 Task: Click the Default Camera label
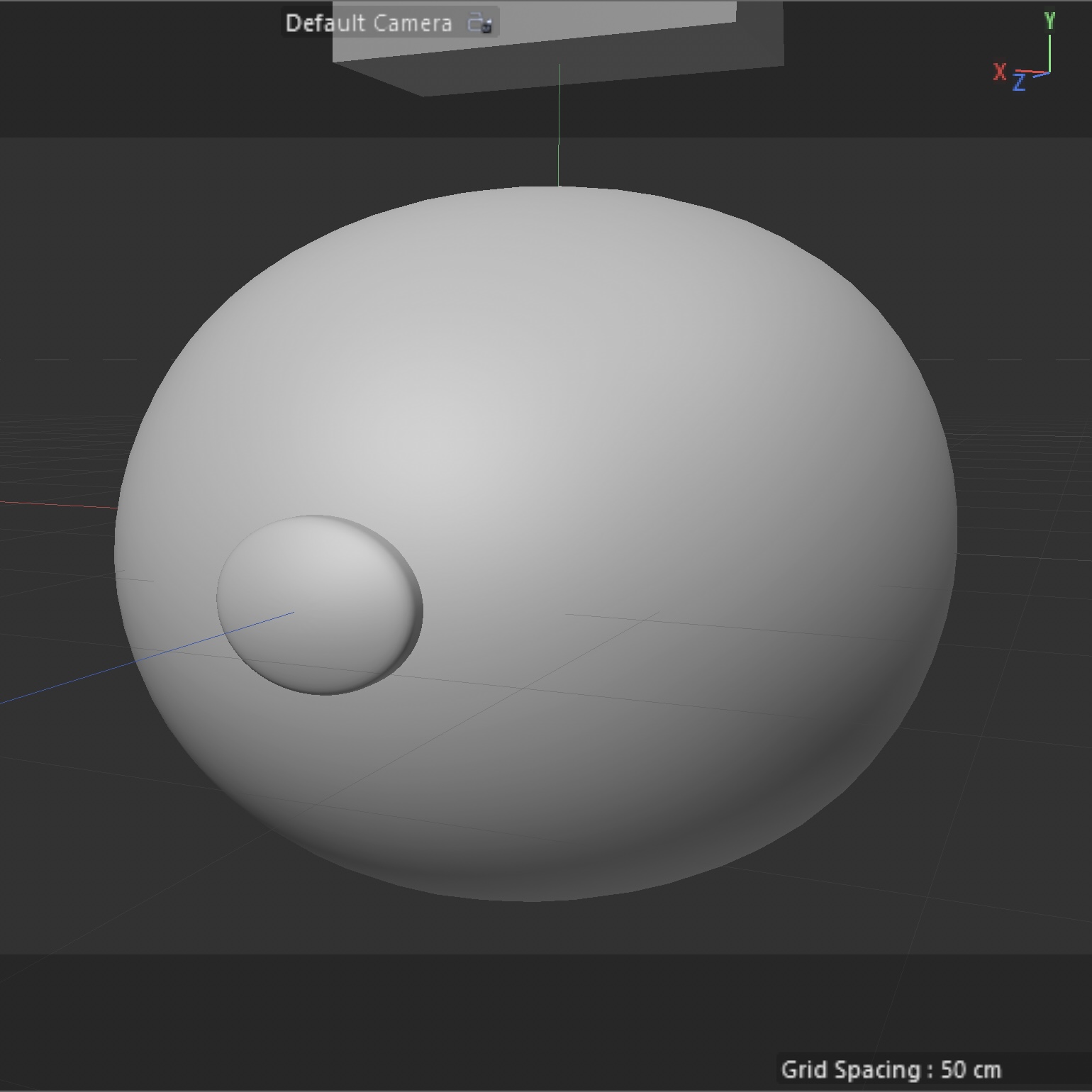coord(368,23)
